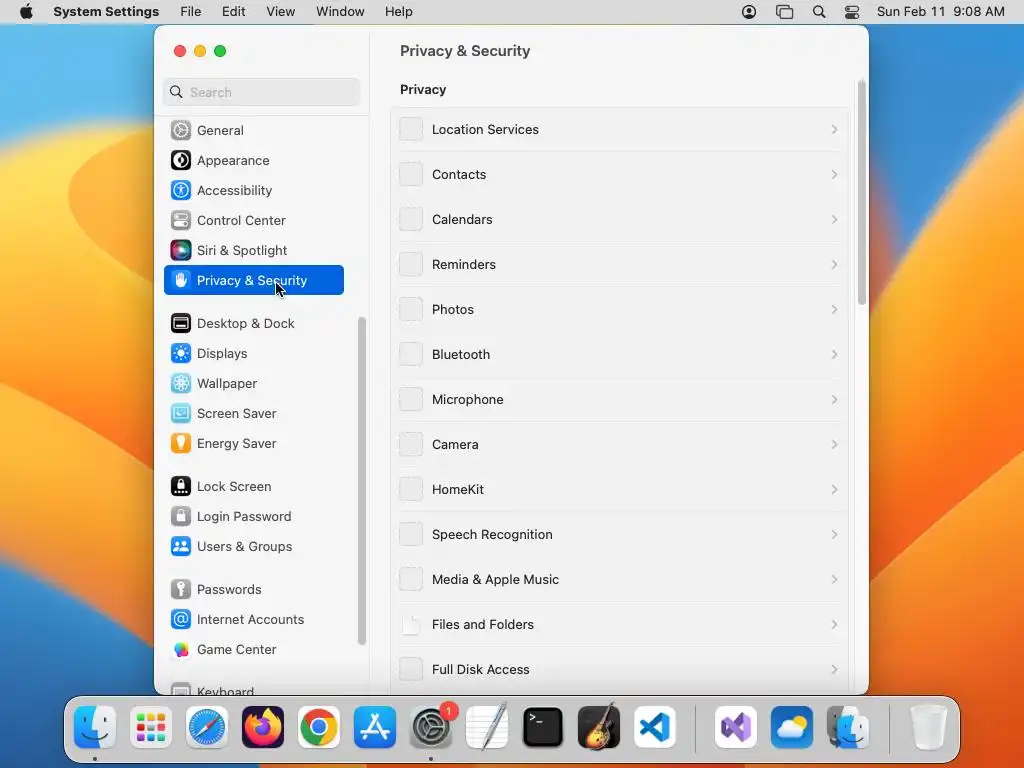The height and width of the screenshot is (768, 1024).
Task: Open Files and Folders row
Action: [619, 625]
